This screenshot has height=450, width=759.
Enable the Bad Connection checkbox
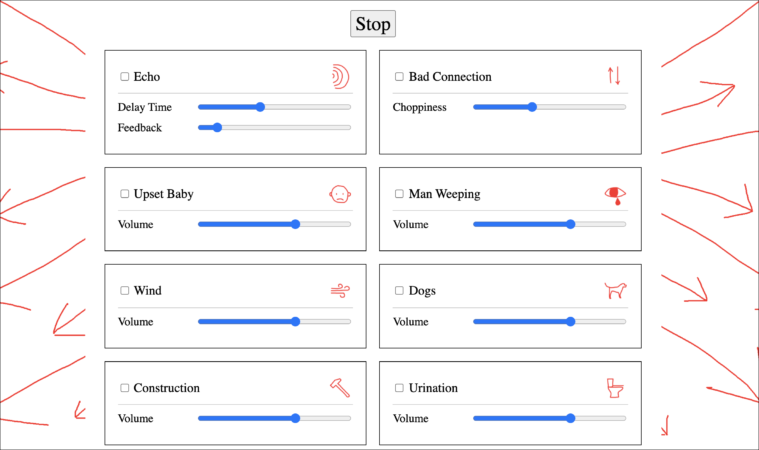[x=399, y=76]
